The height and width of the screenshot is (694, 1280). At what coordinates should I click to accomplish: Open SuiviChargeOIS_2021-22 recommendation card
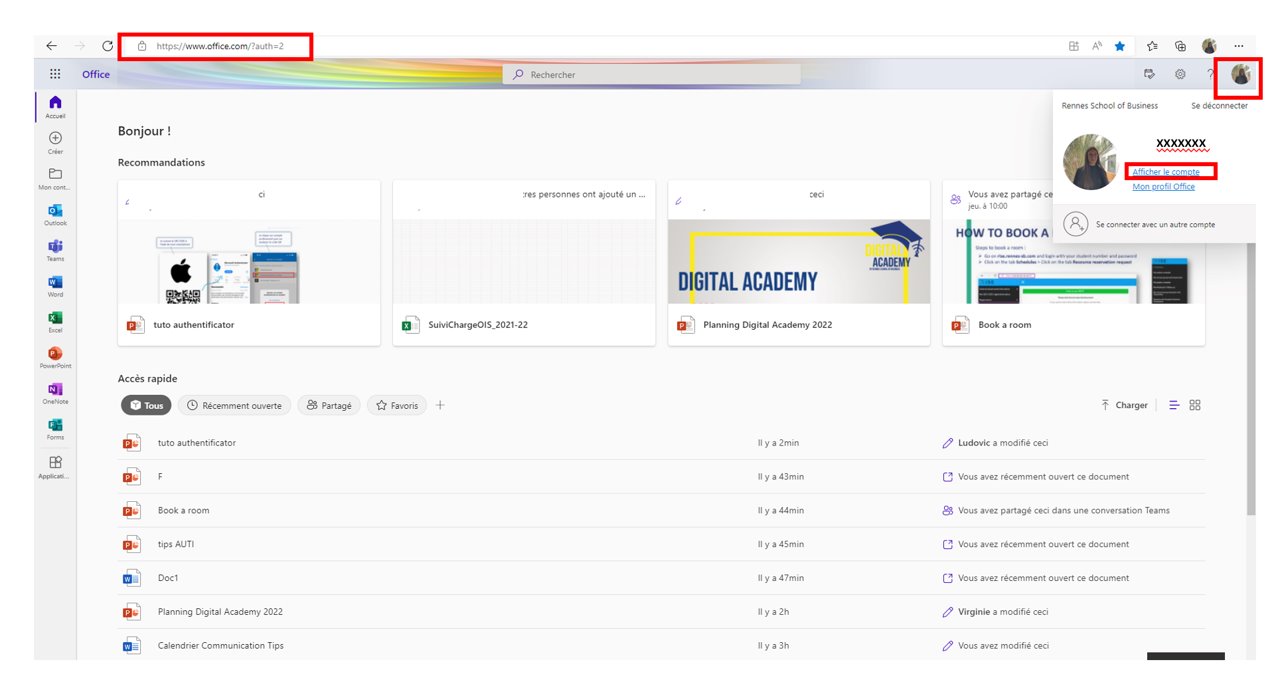[524, 263]
